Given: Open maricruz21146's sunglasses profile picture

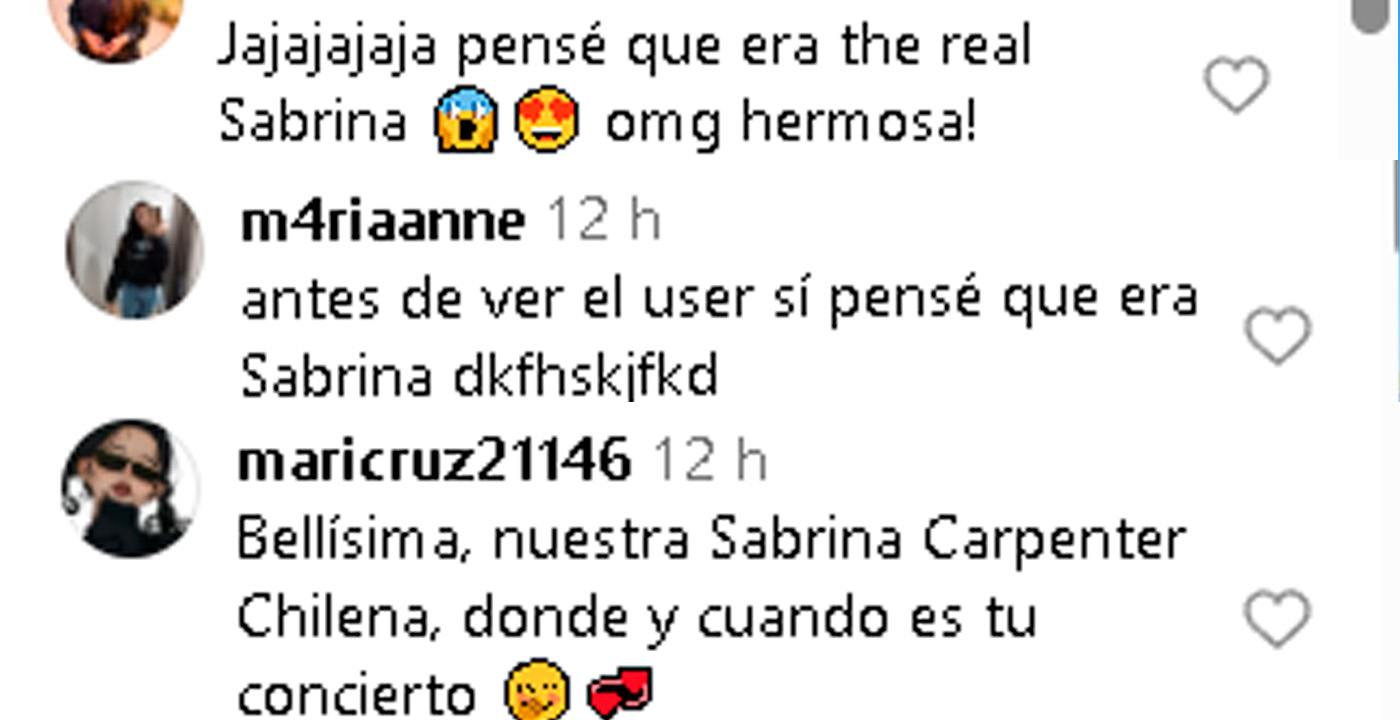Looking at the screenshot, I should click(x=131, y=488).
